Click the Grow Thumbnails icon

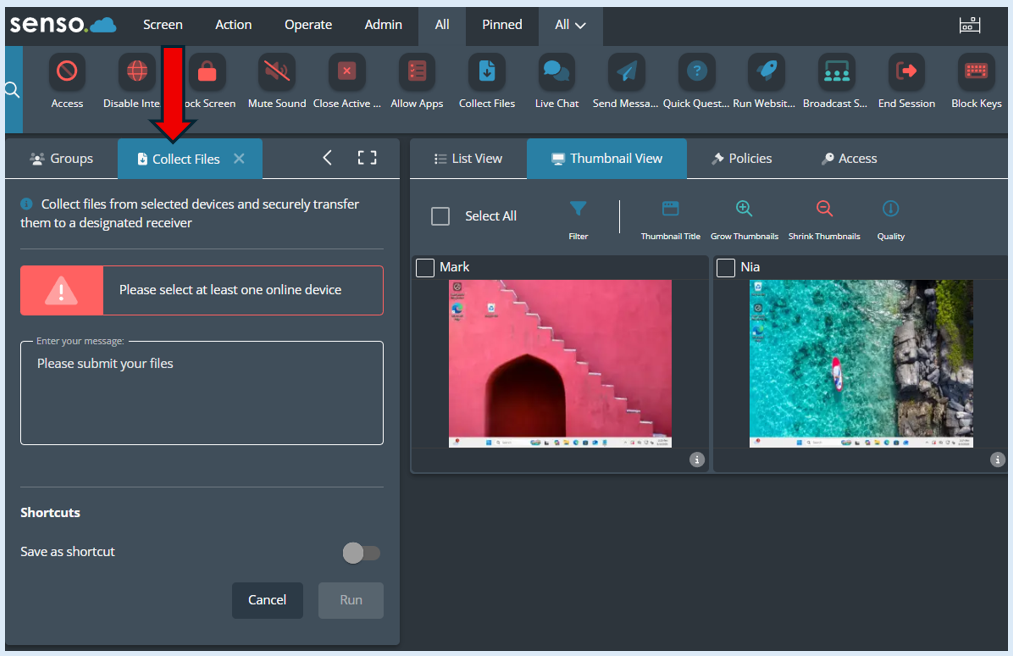pyautogui.click(x=744, y=208)
